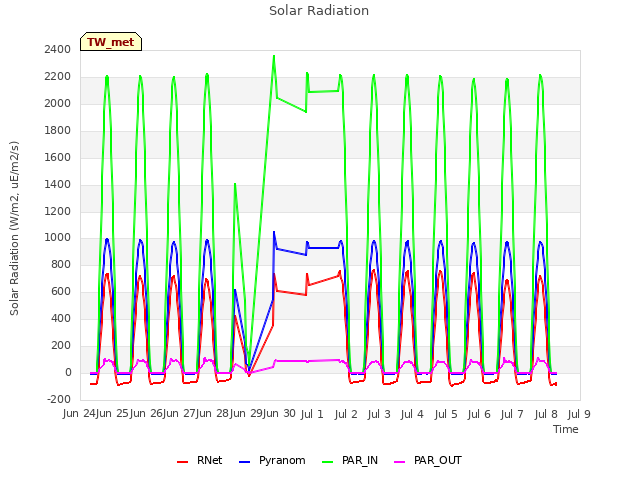This screenshot has width=640, height=480.
Task: Click the y-axis title Solar Radiation (W/m2, uE/m2/s)
Action: [14, 228]
